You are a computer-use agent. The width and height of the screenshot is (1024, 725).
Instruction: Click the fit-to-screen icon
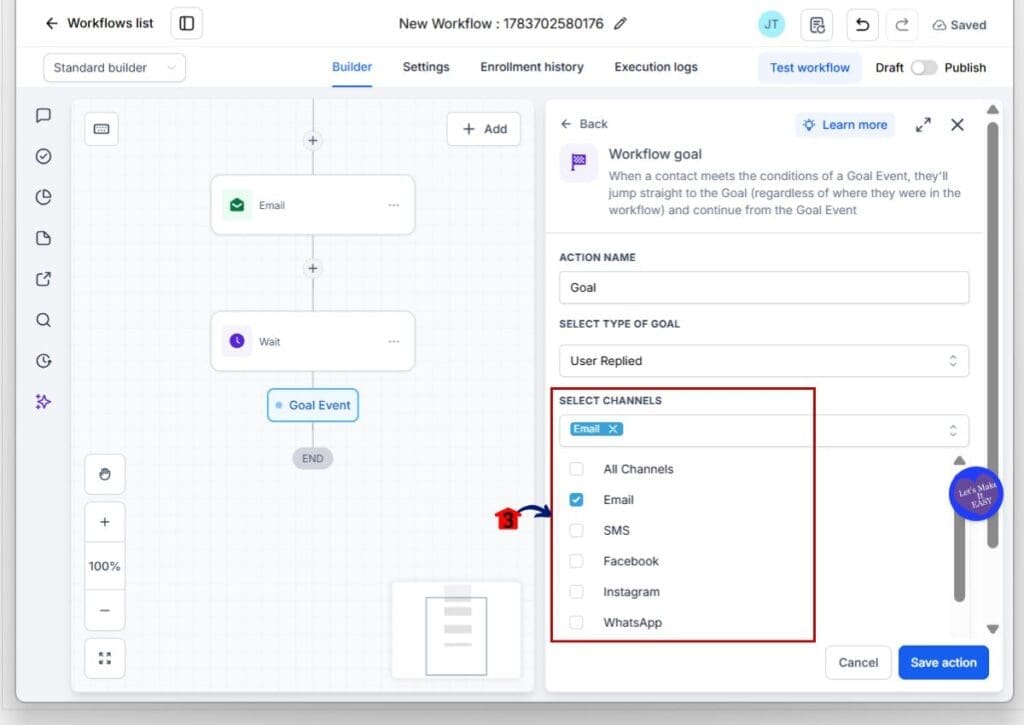click(x=104, y=658)
